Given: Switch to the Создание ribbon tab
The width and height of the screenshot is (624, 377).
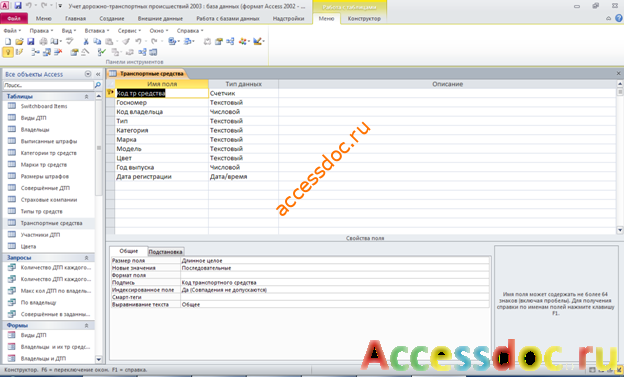Looking at the screenshot, I should coord(112,18).
